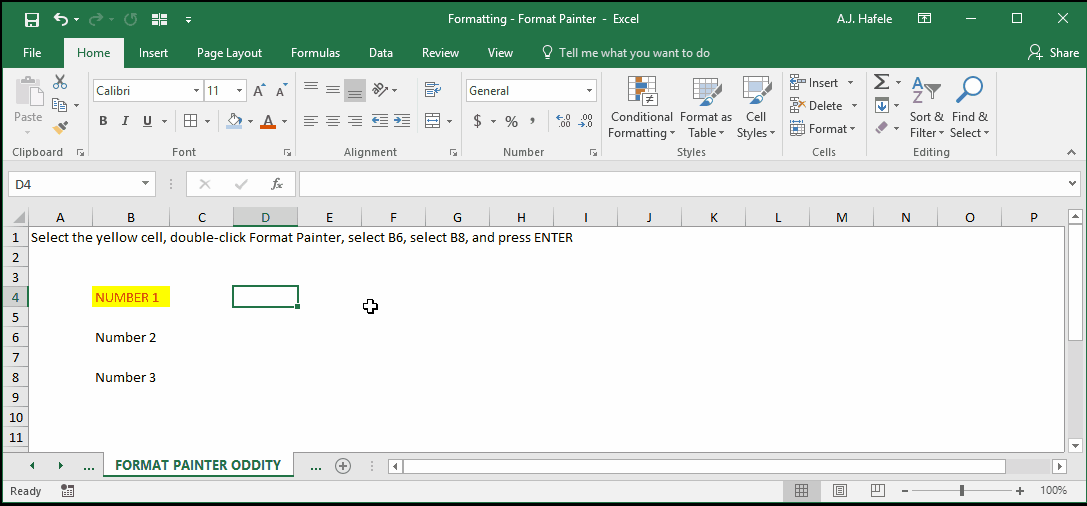Open the File tab
Image resolution: width=1087 pixels, height=506 pixels.
coord(32,53)
